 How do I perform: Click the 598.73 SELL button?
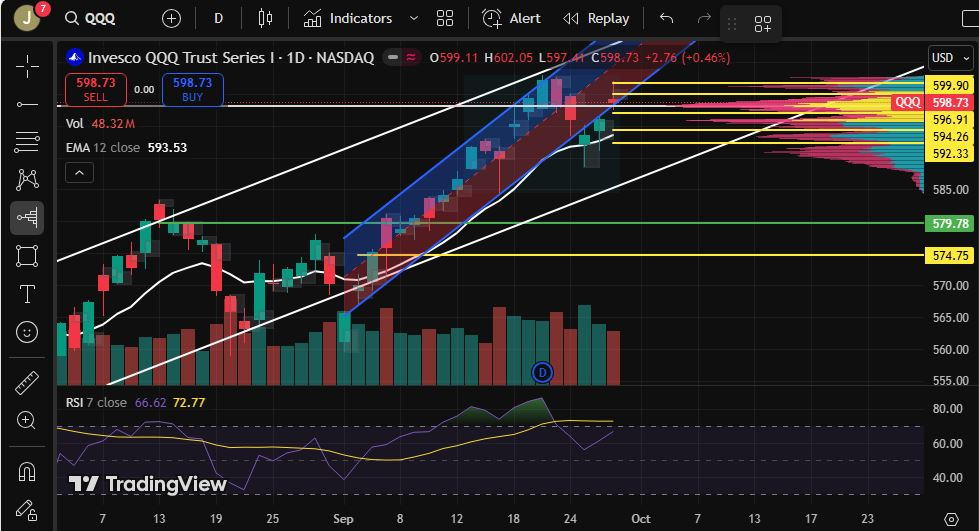(x=96, y=89)
